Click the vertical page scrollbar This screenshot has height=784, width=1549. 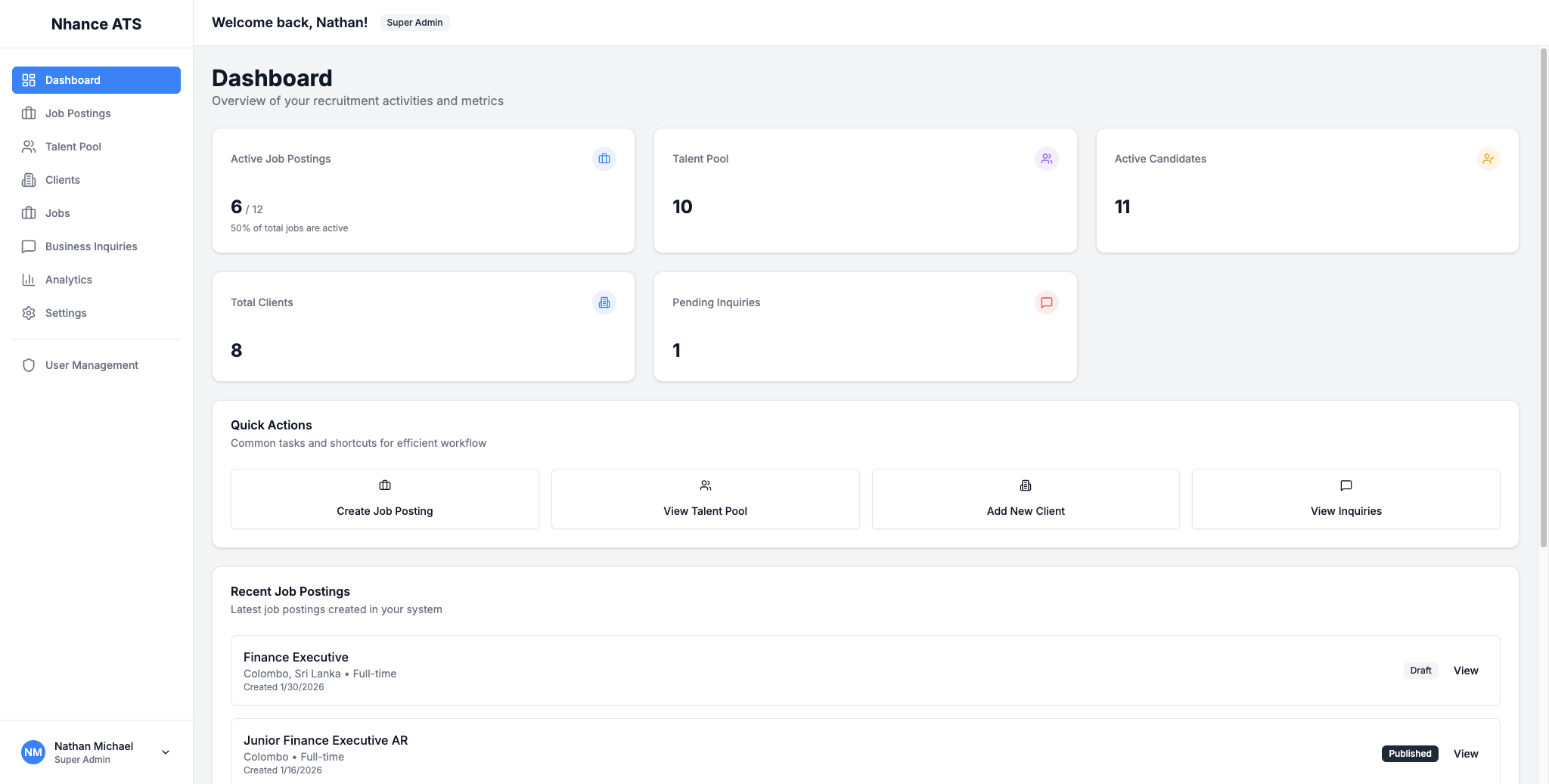click(1543, 302)
